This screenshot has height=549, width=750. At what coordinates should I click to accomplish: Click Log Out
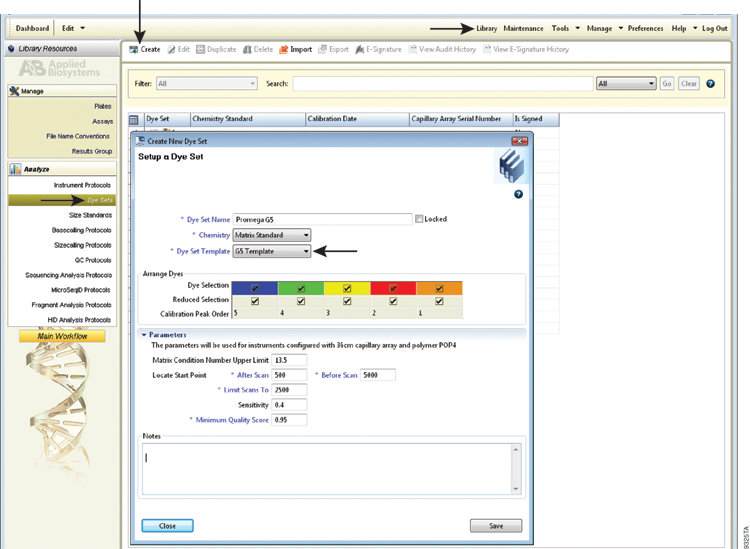[715, 29]
